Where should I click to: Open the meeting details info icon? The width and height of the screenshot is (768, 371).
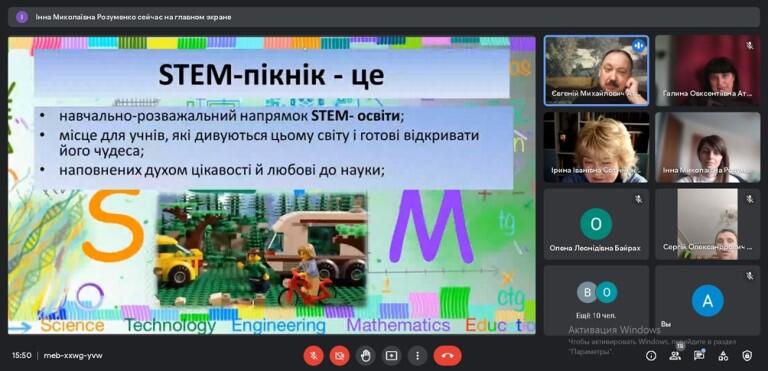pyautogui.click(x=651, y=356)
